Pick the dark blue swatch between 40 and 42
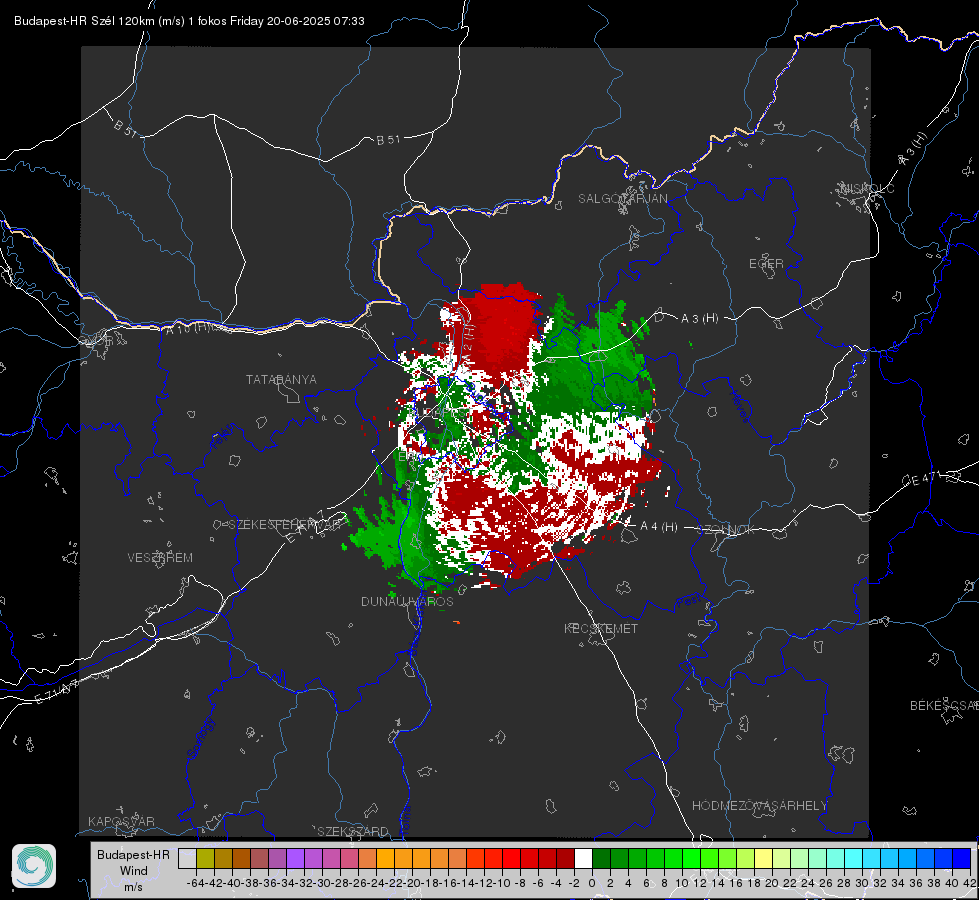The height and width of the screenshot is (900, 979). [962, 858]
